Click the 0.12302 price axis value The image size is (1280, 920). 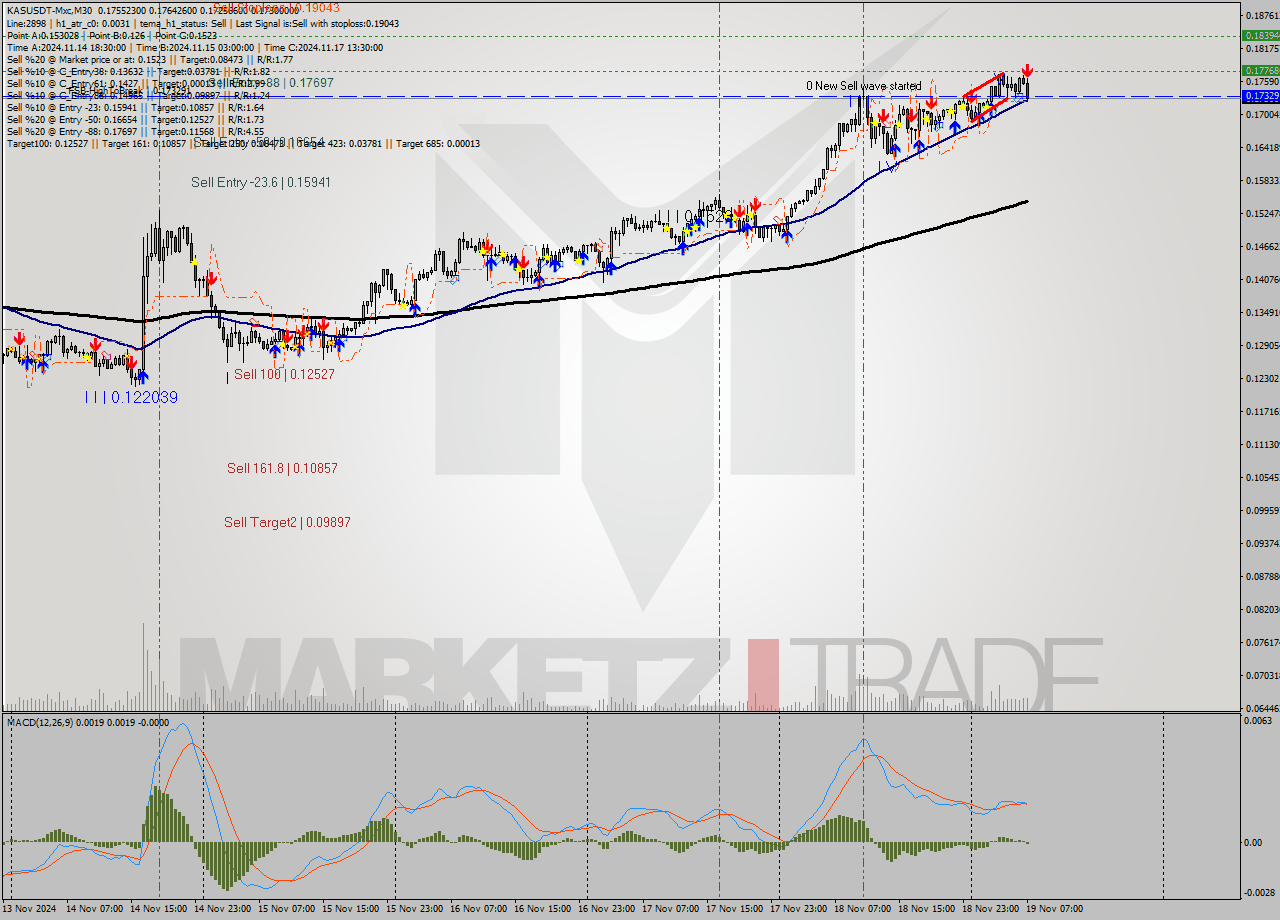tap(1261, 378)
